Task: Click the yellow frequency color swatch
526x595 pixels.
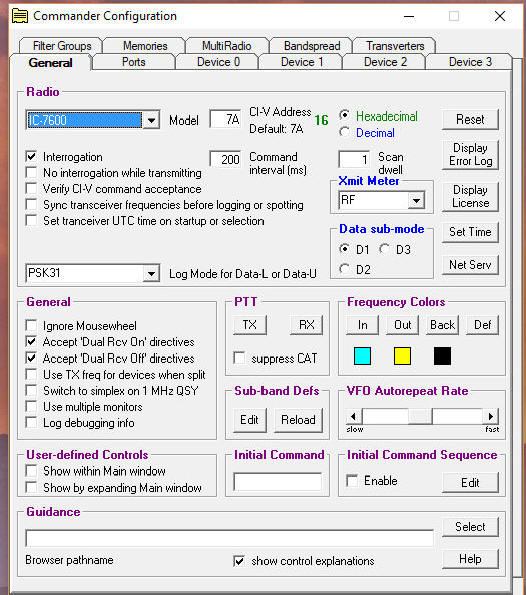Action: coord(402,356)
